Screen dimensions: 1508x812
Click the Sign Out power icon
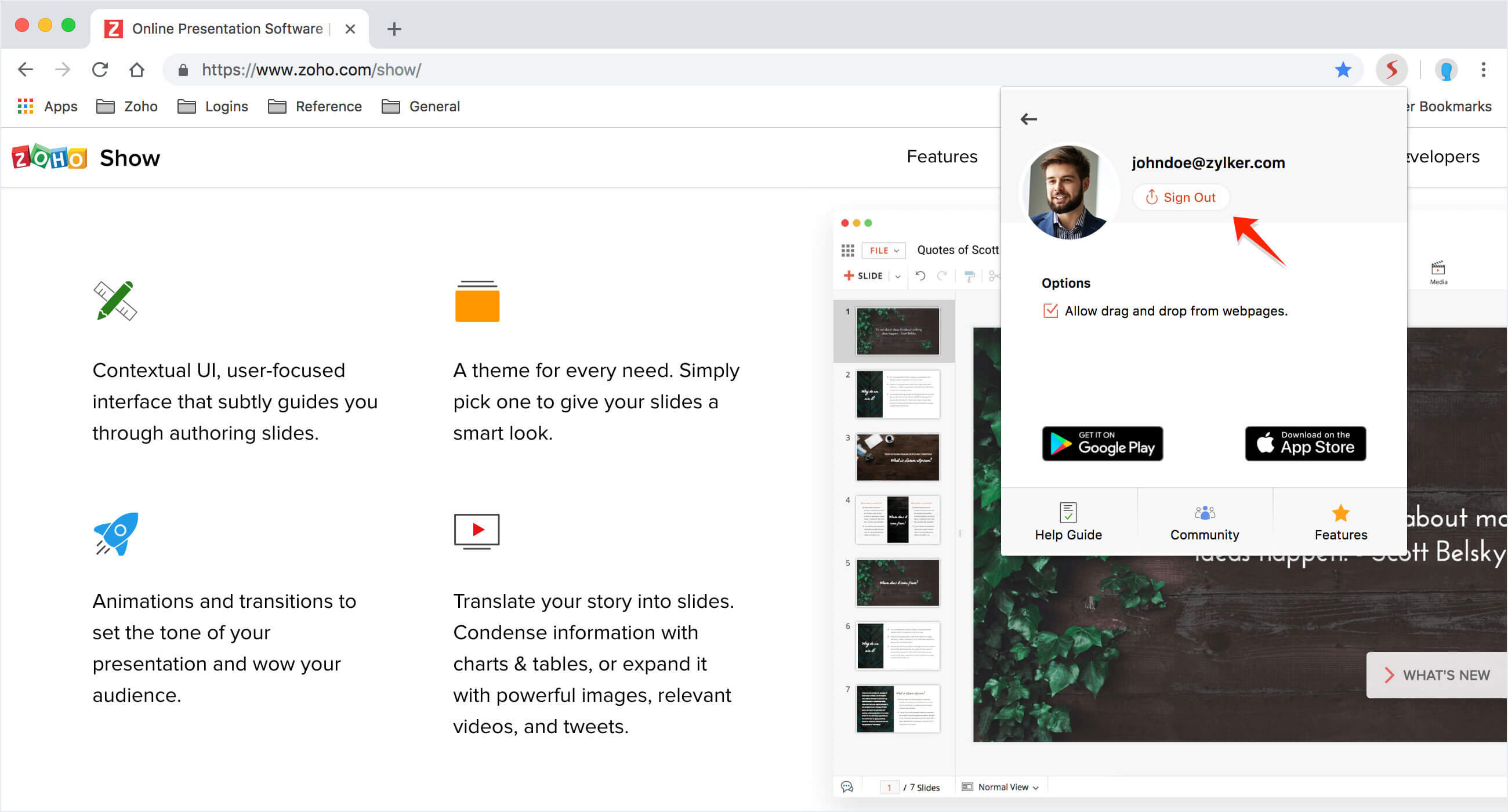pos(1151,197)
